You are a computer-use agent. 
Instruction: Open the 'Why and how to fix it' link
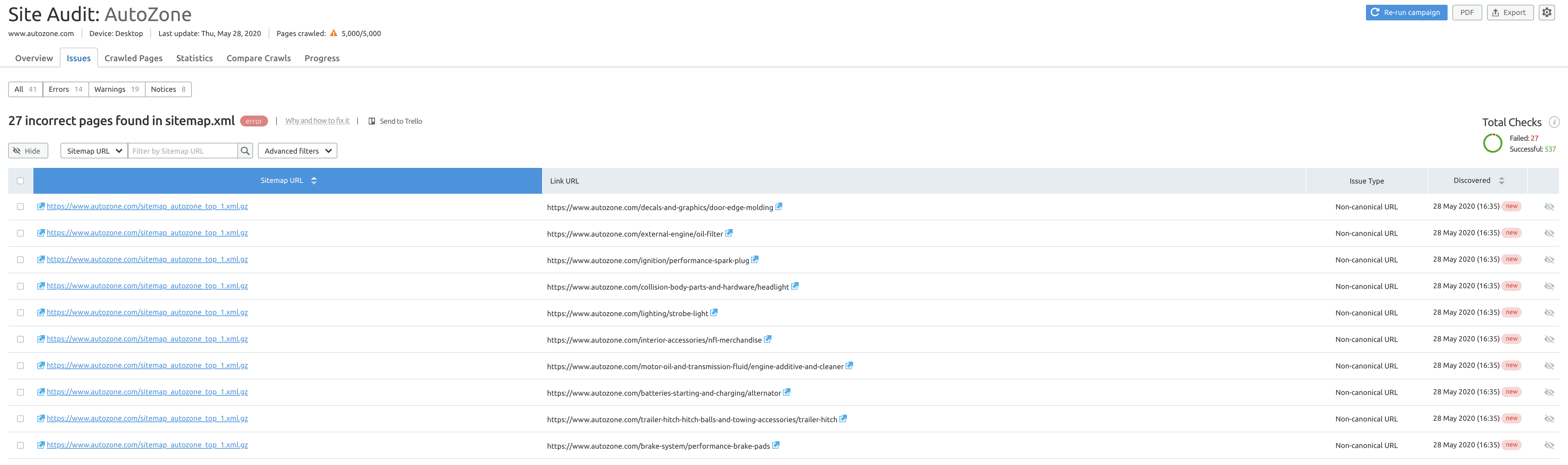click(x=317, y=121)
